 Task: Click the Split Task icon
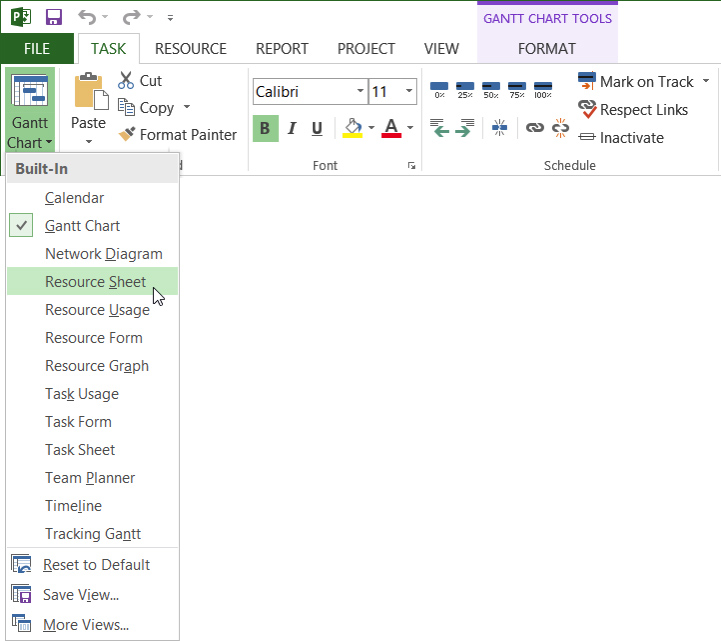499,127
